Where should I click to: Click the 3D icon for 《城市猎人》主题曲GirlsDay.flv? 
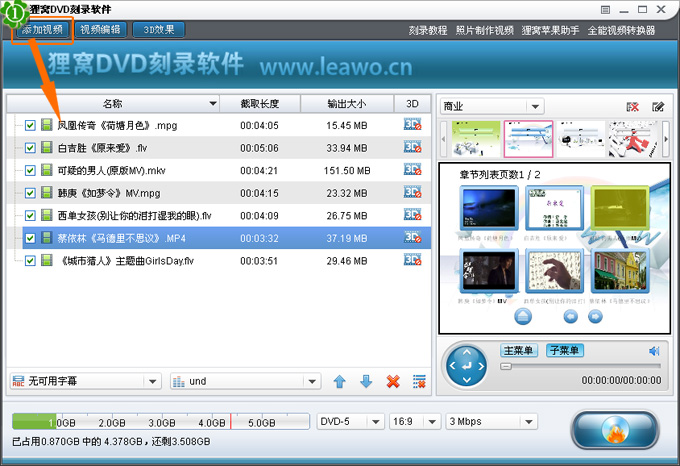click(x=412, y=260)
